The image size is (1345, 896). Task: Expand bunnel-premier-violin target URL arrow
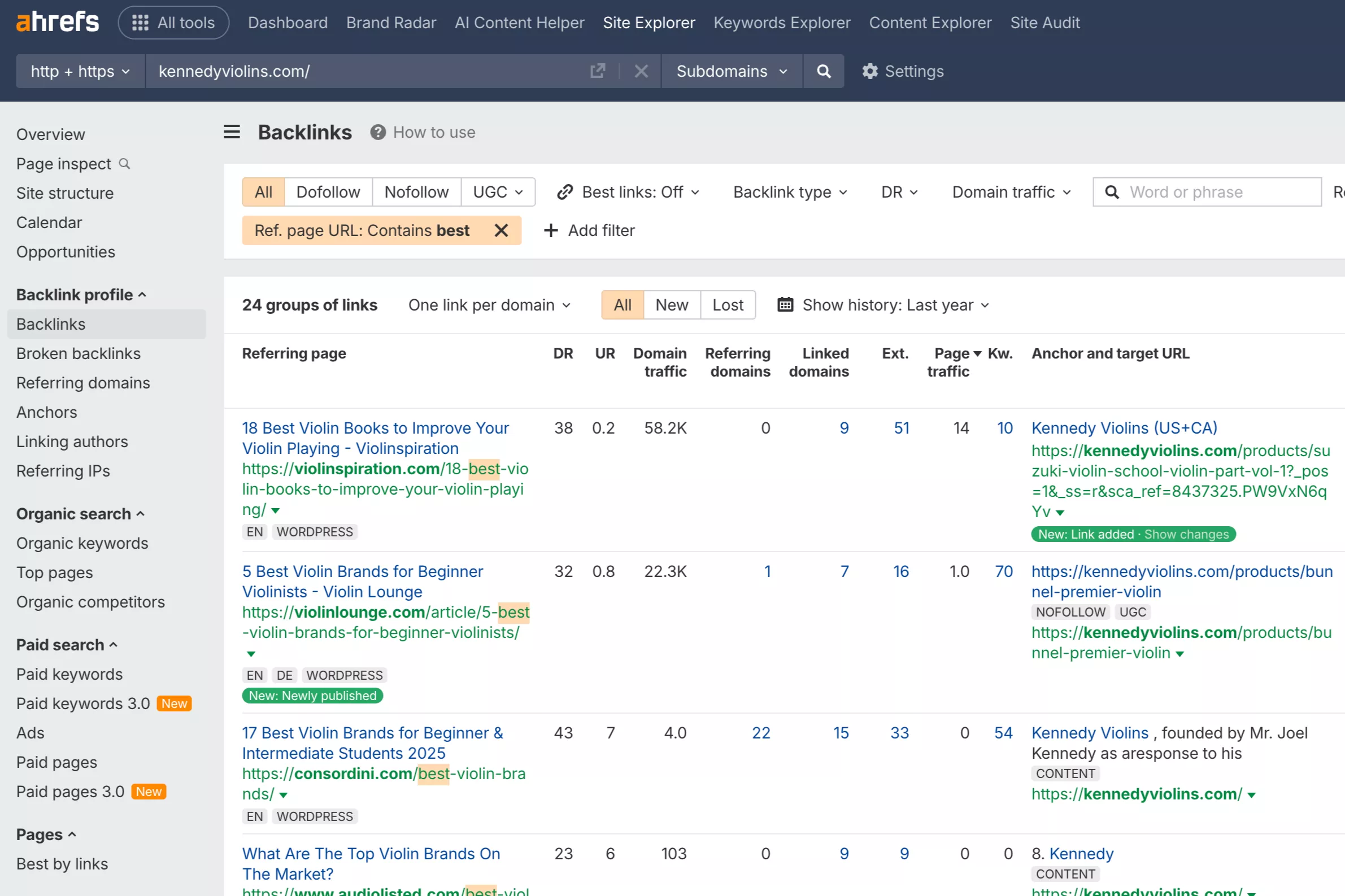1180,654
